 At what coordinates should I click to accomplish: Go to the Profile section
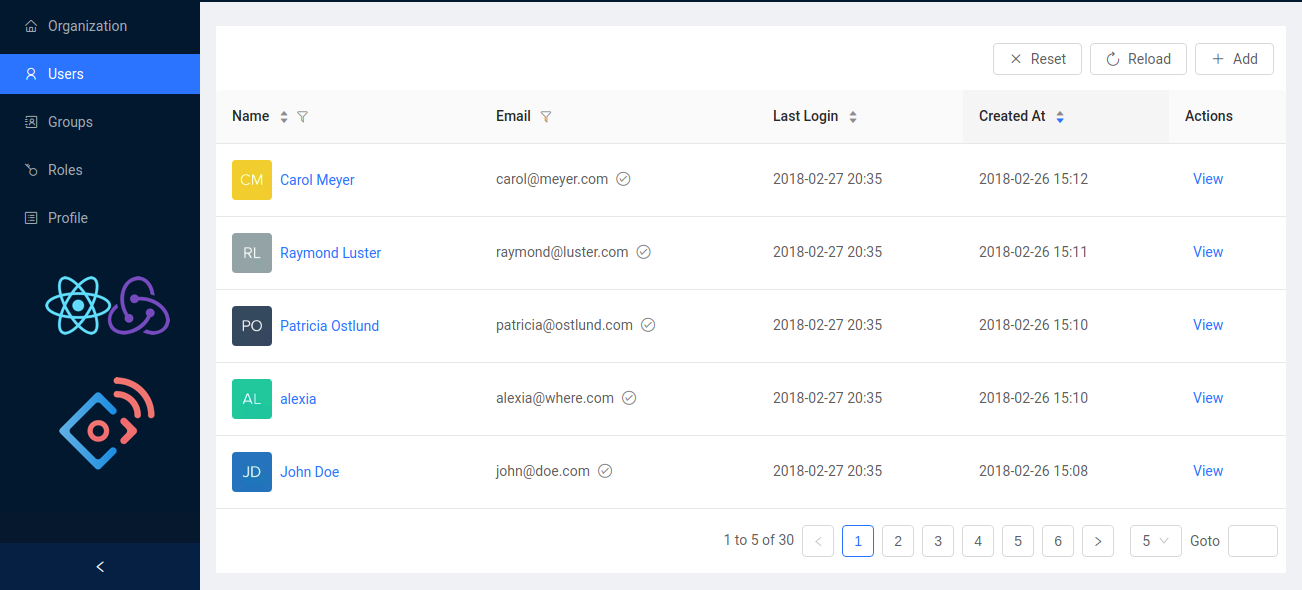(31, 217)
